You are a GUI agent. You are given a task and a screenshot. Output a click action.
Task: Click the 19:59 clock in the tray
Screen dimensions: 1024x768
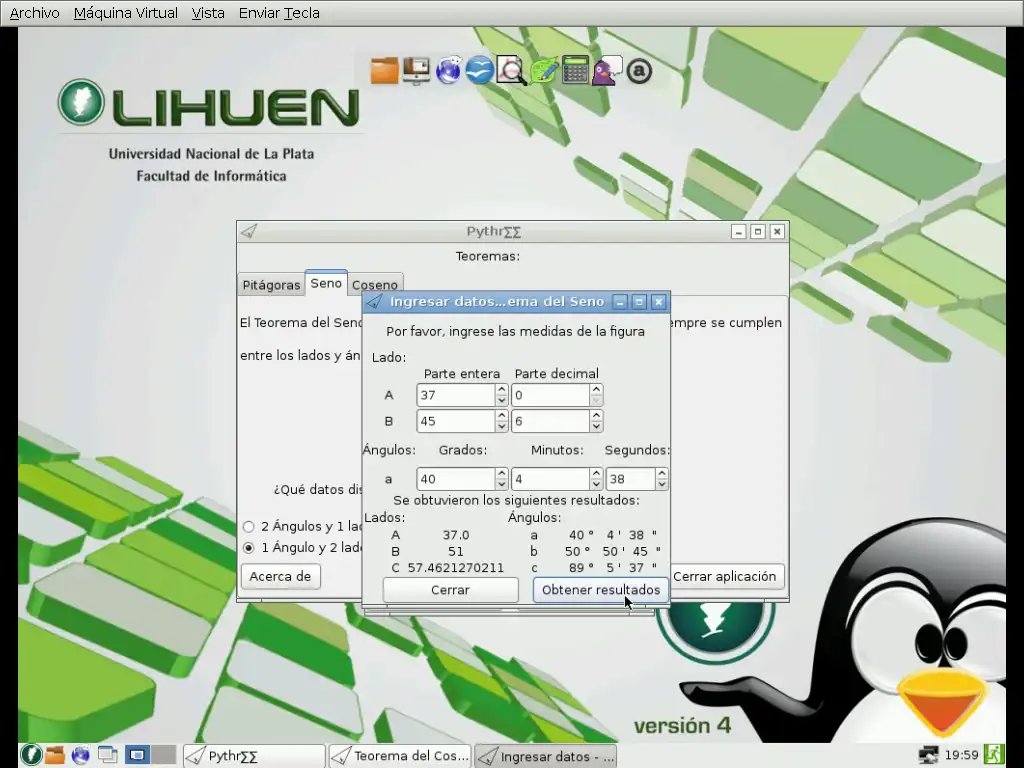[961, 756]
